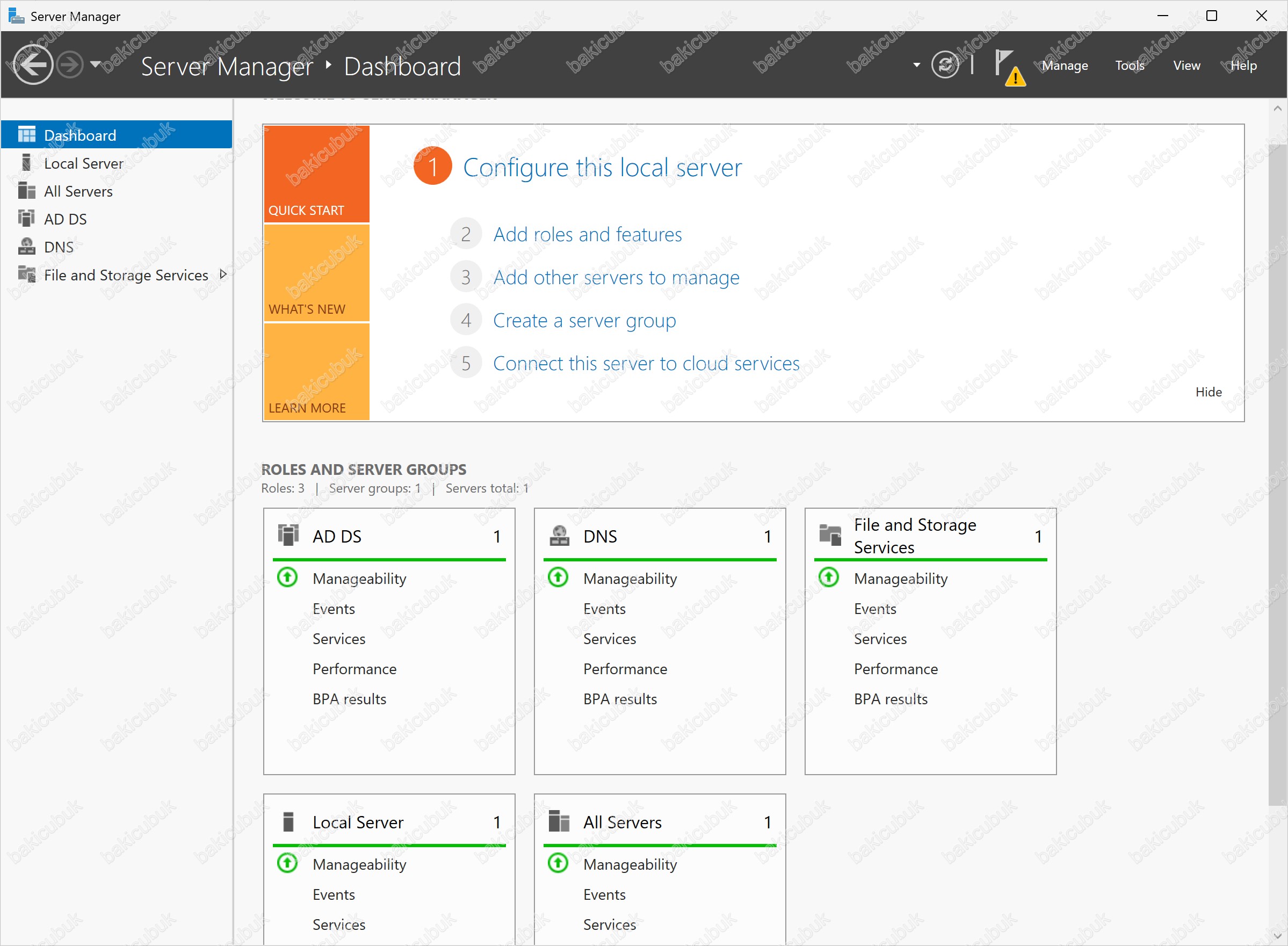Click the DNS sidebar icon
1288x946 pixels.
pos(26,246)
